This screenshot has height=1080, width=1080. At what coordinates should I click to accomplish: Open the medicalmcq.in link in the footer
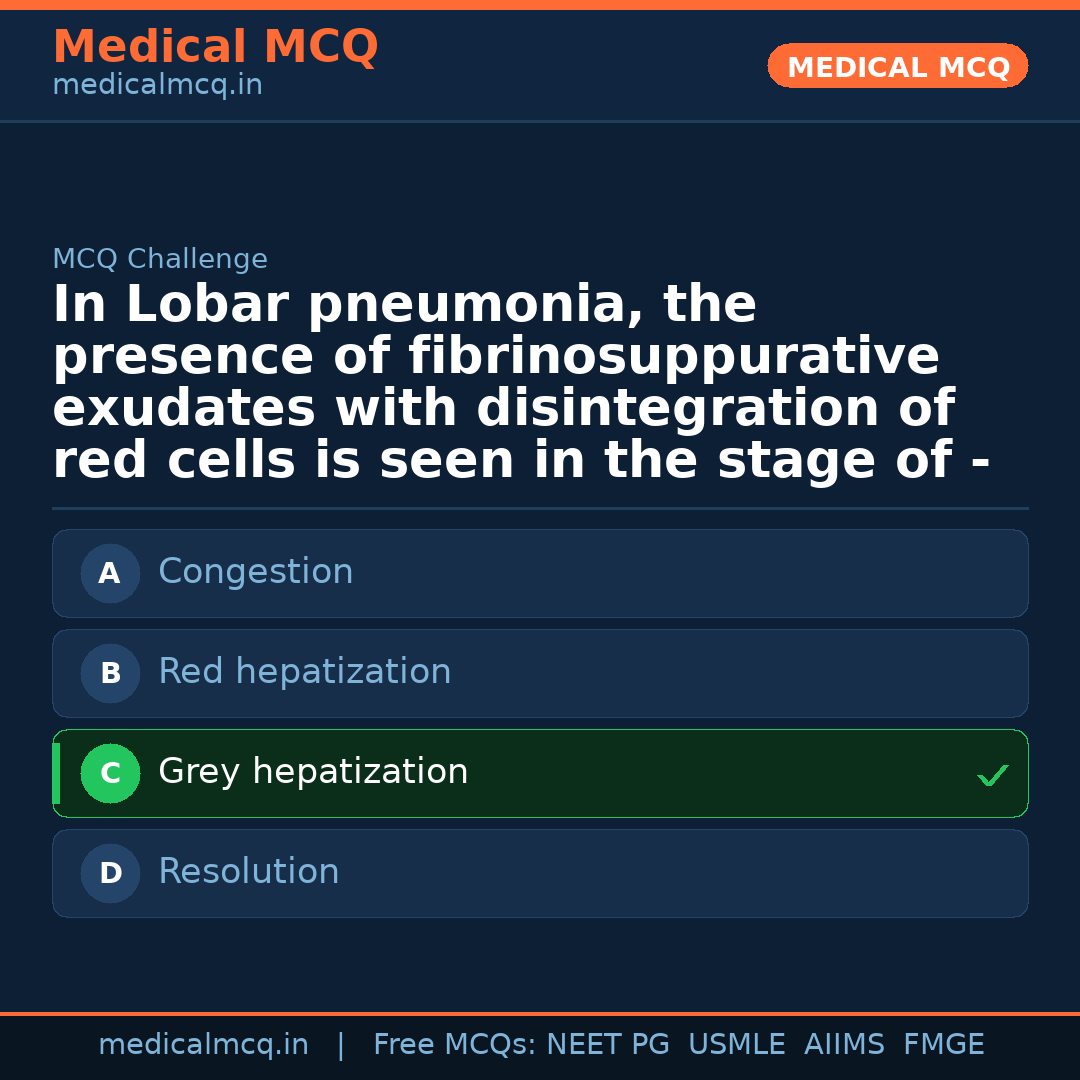[203, 1045]
